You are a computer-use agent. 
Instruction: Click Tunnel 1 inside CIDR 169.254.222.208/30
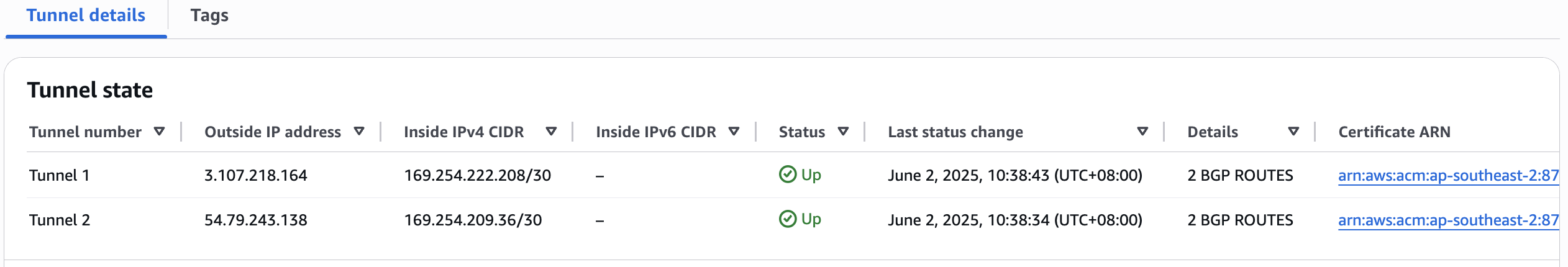point(477,176)
